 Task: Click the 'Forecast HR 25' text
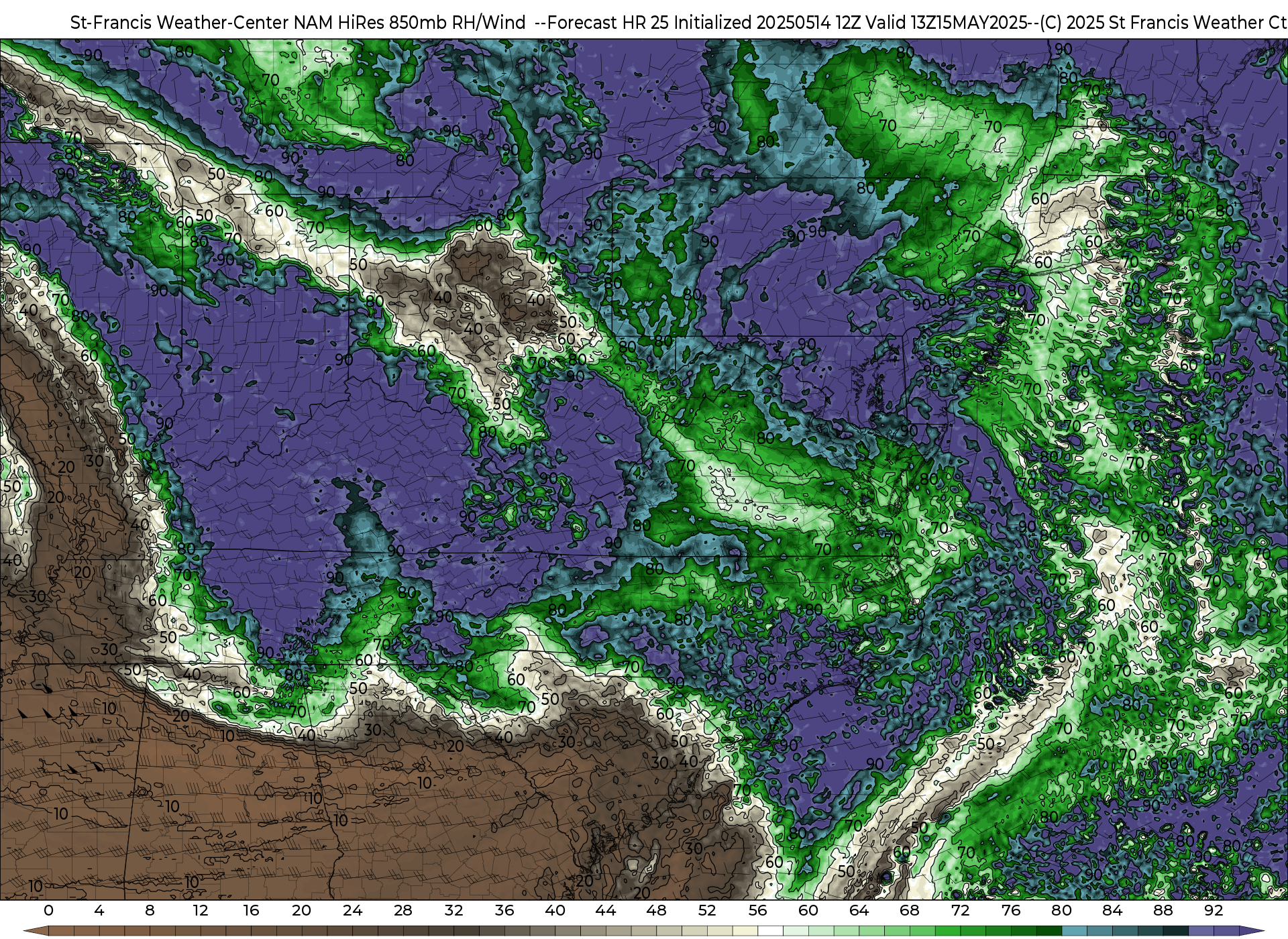click(x=608, y=23)
